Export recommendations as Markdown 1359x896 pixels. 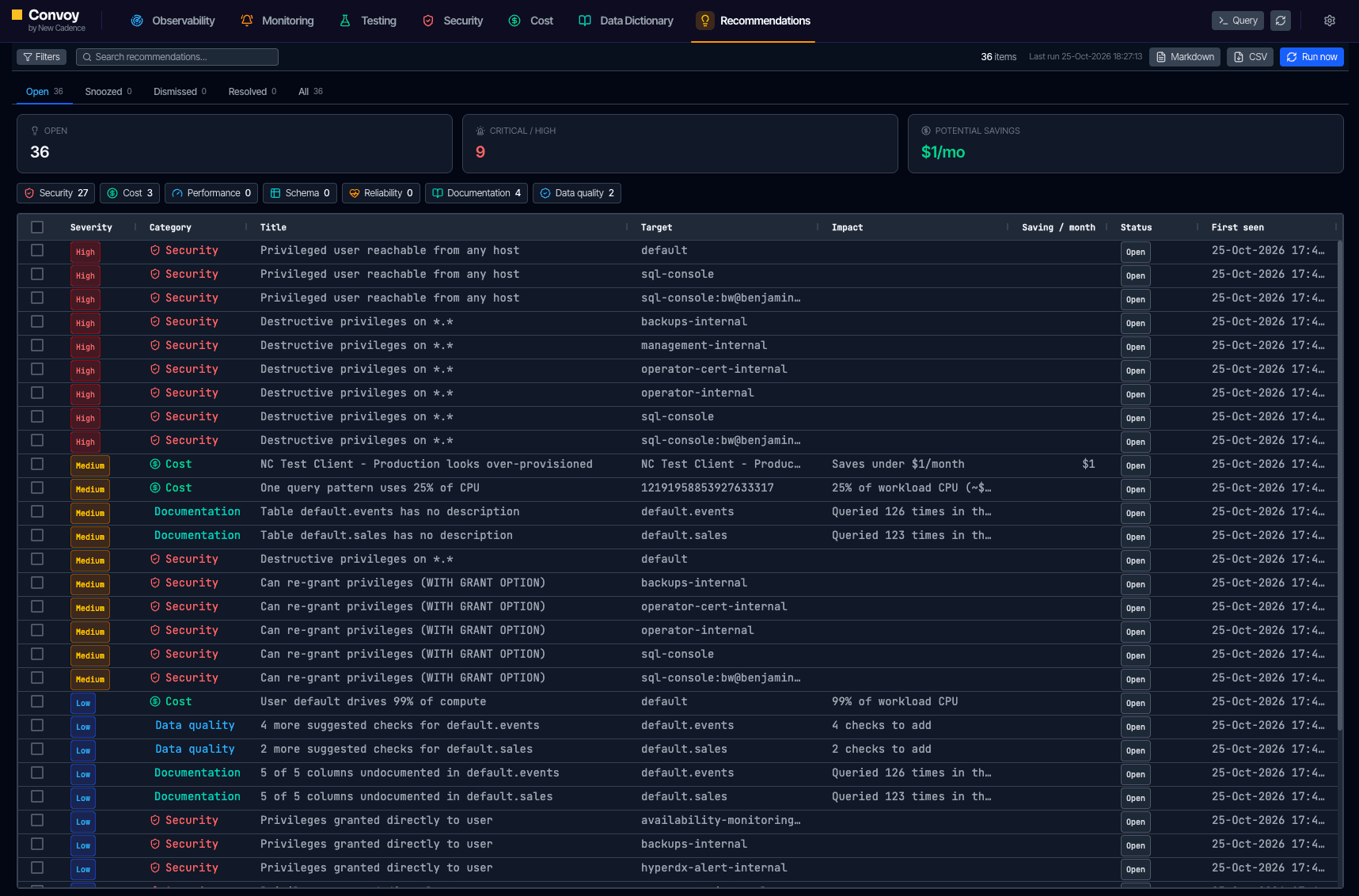tap(1185, 57)
